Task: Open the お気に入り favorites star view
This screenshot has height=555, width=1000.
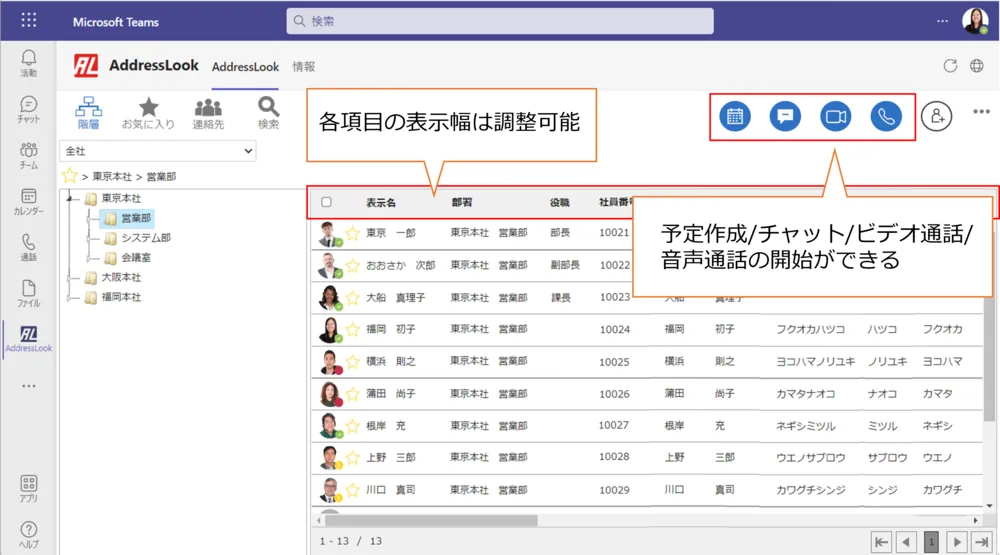Action: coord(148,113)
